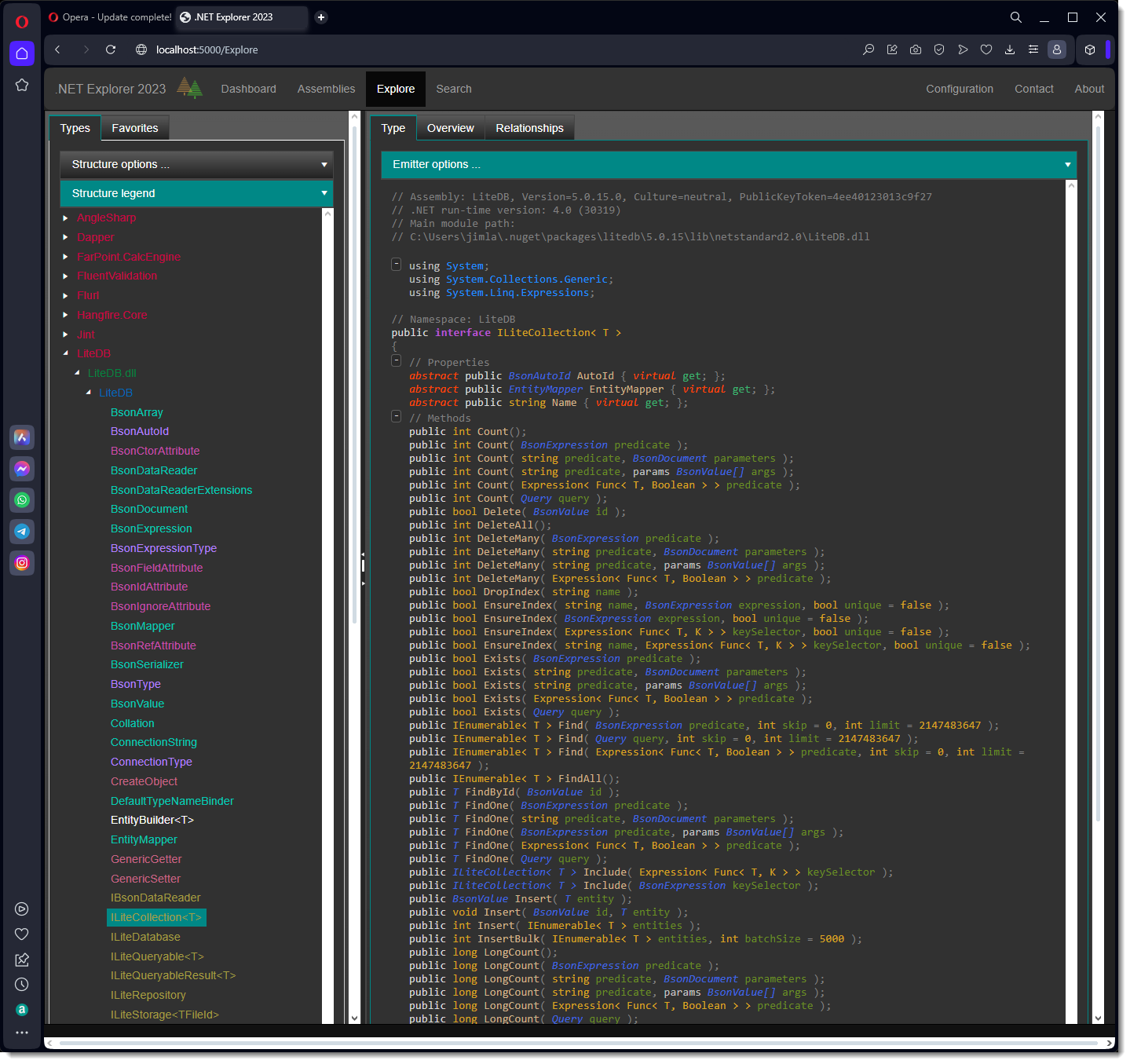
Task: Collapse the Methods code section
Action: (x=397, y=416)
